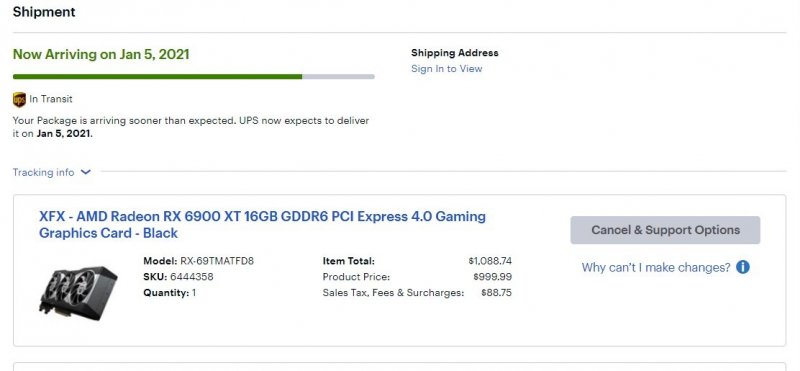Select the Now Arriving on Jan 5 heading
This screenshot has height=371, width=800.
[x=101, y=55]
